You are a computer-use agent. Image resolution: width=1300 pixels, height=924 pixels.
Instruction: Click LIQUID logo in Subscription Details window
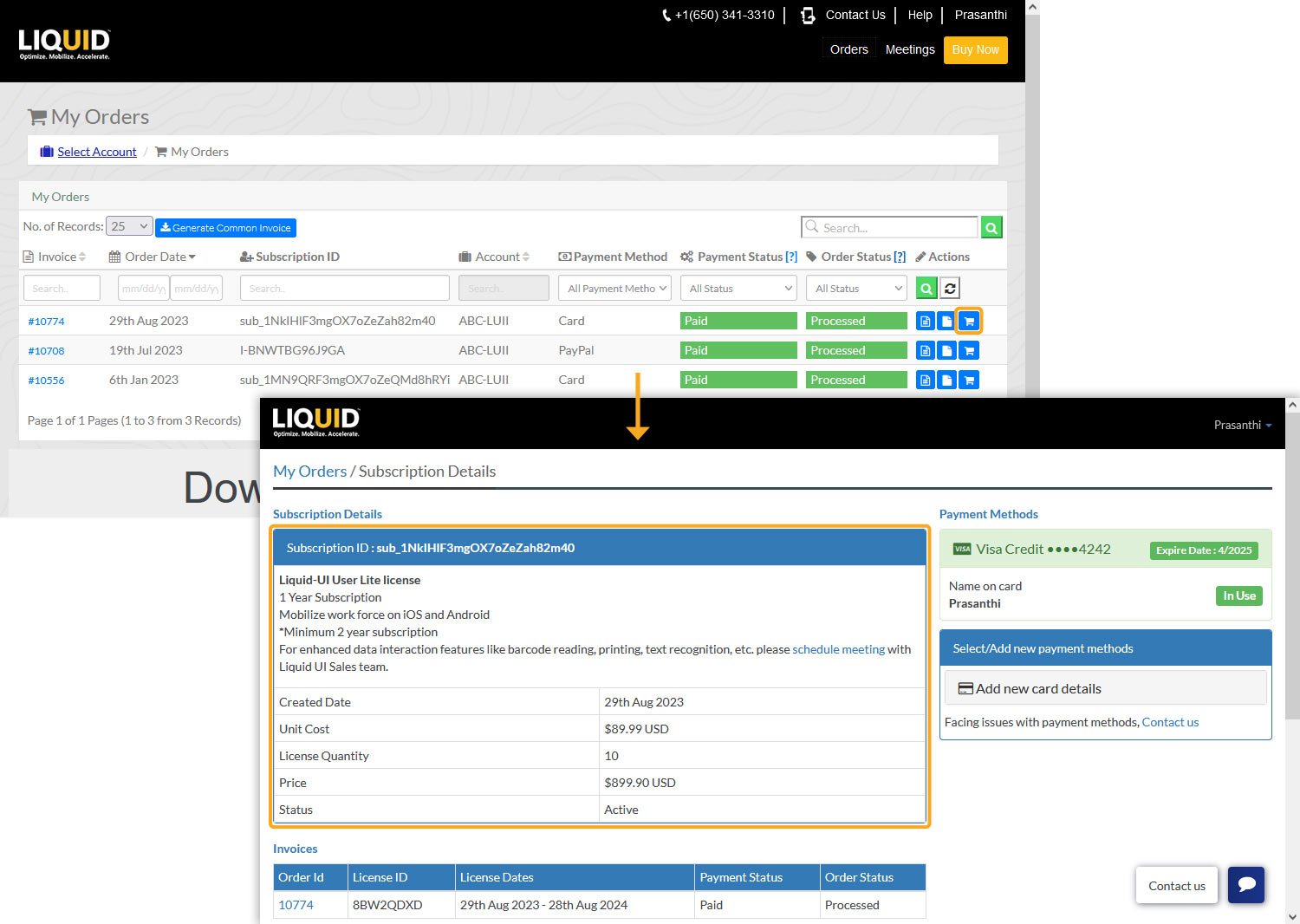pyautogui.click(x=316, y=422)
